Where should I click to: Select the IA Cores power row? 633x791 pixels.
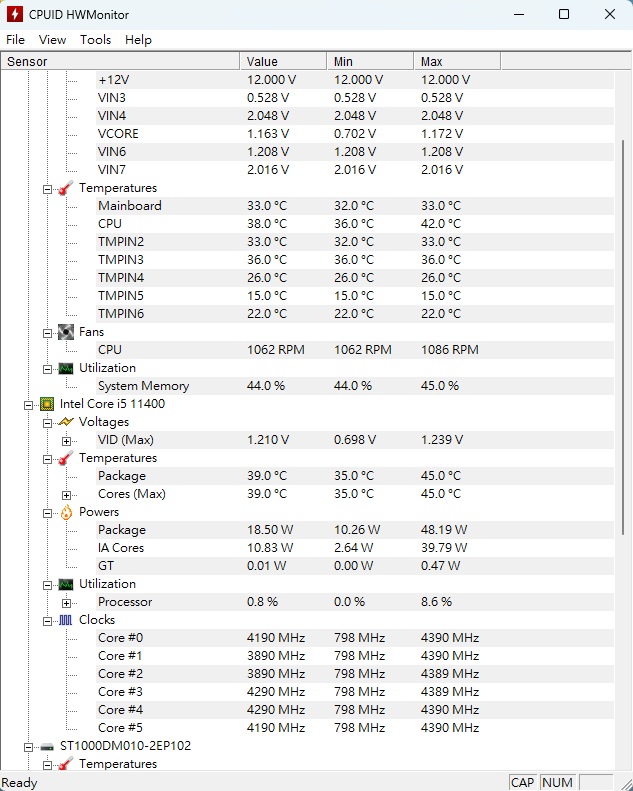tap(355, 548)
